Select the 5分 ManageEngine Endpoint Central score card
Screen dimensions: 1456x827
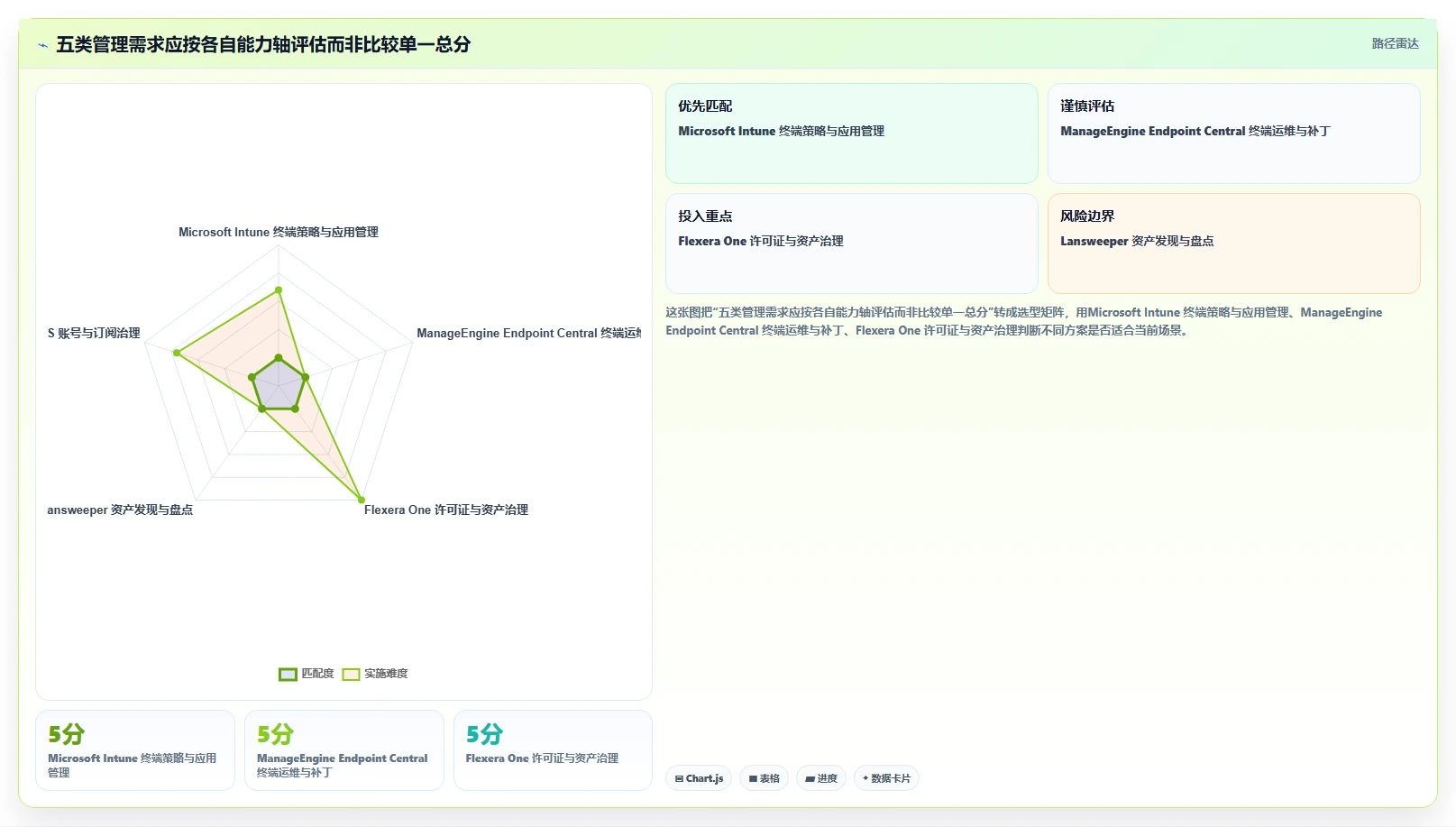coord(344,750)
